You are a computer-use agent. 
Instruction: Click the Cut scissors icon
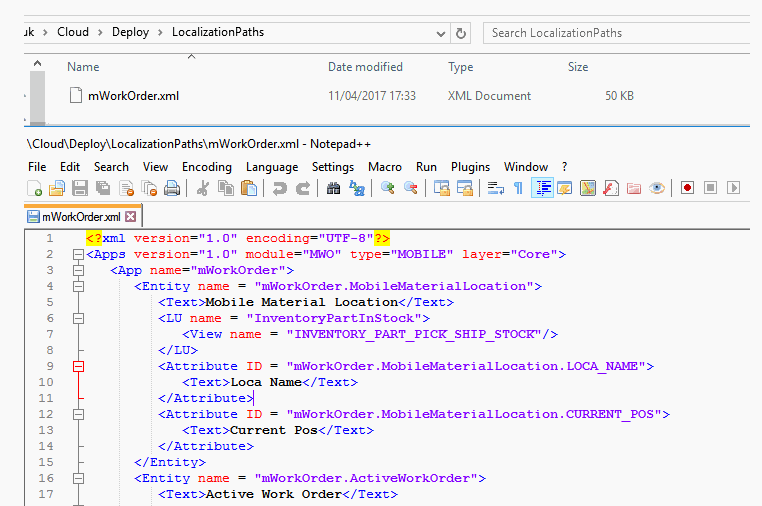[203, 188]
